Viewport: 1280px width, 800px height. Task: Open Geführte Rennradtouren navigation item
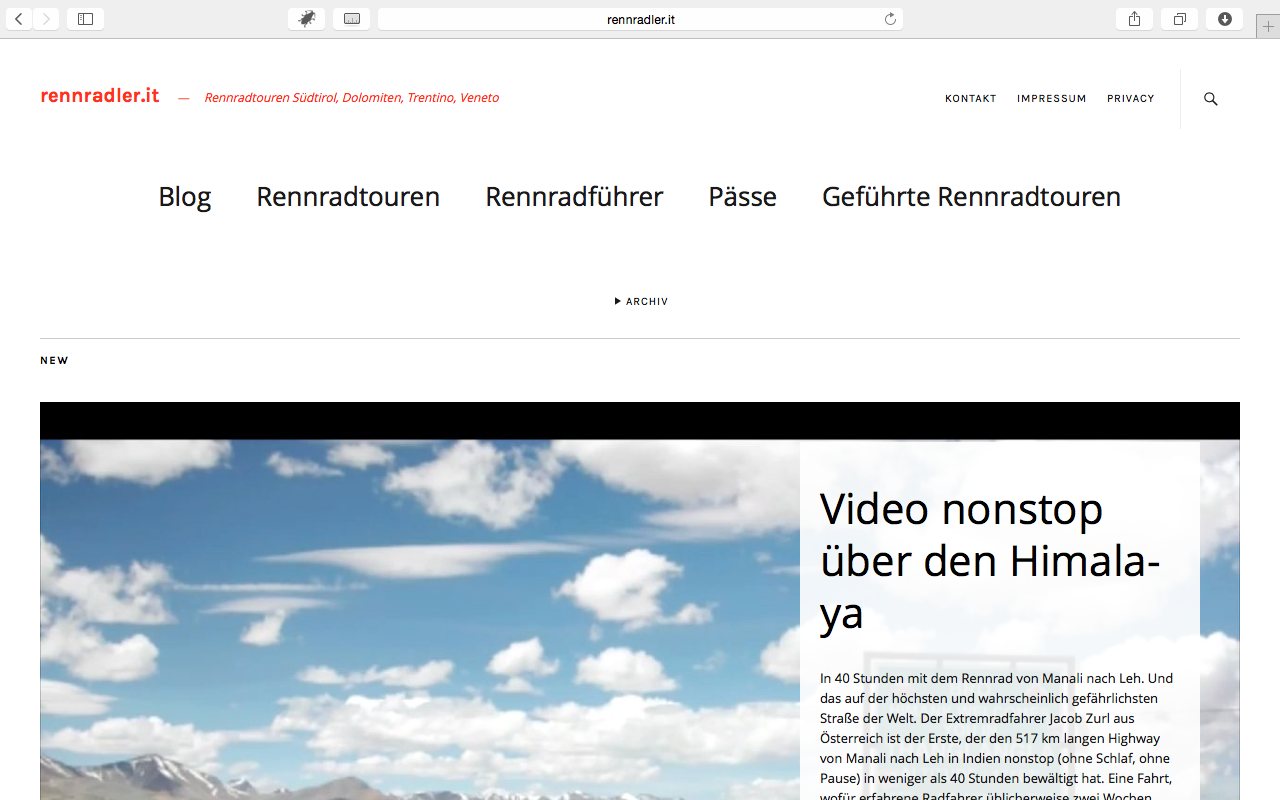click(x=971, y=197)
